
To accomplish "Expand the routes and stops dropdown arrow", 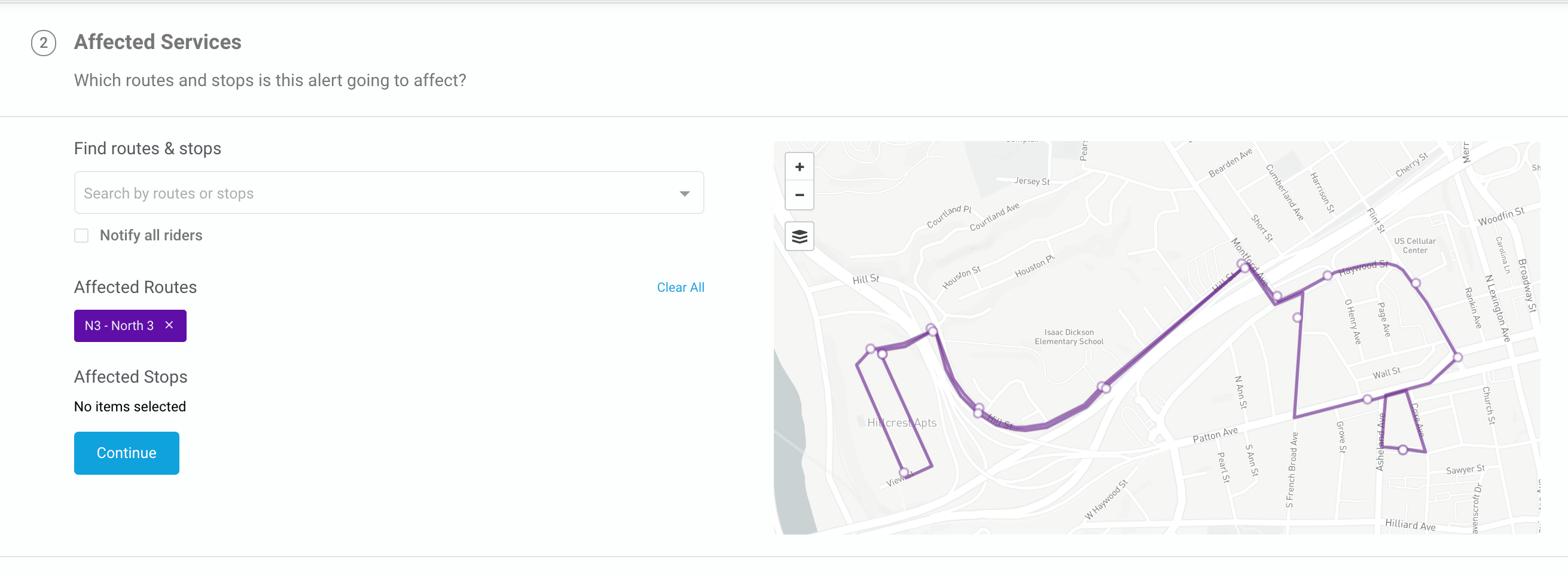I will [x=684, y=194].
